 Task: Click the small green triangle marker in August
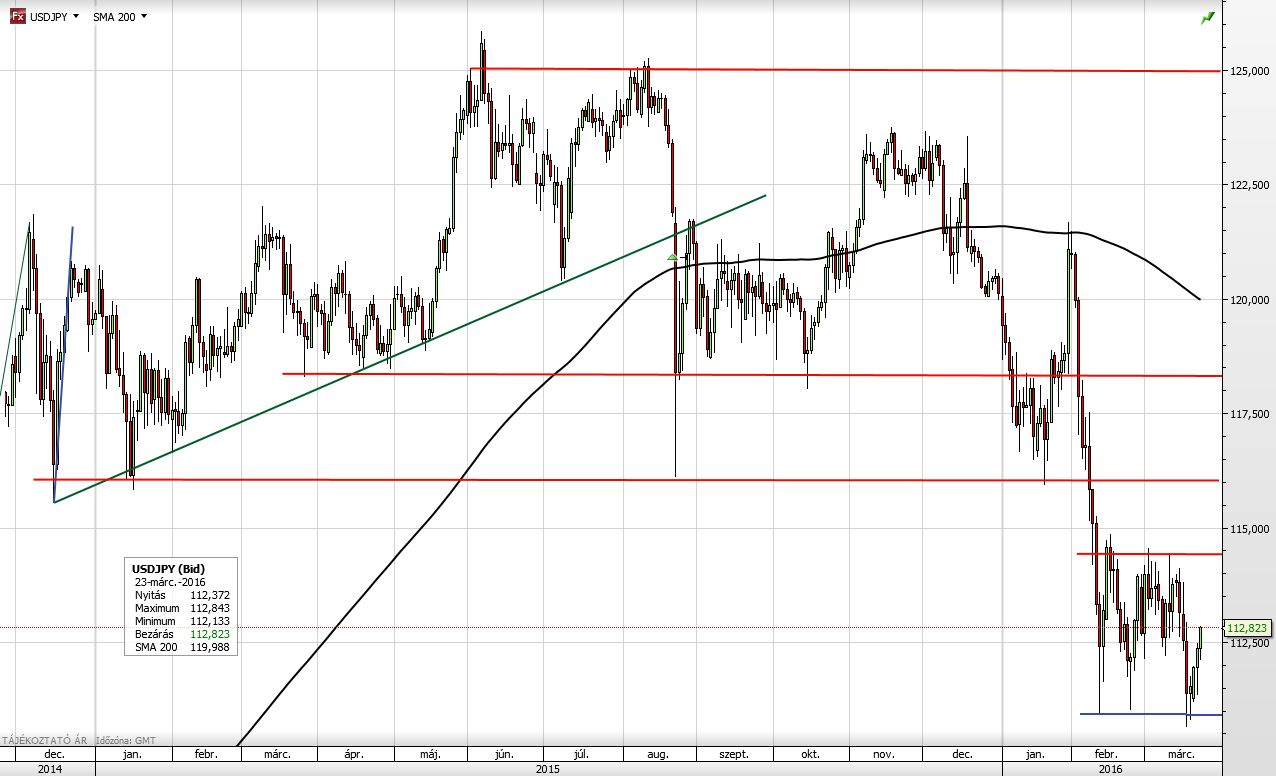(672, 257)
